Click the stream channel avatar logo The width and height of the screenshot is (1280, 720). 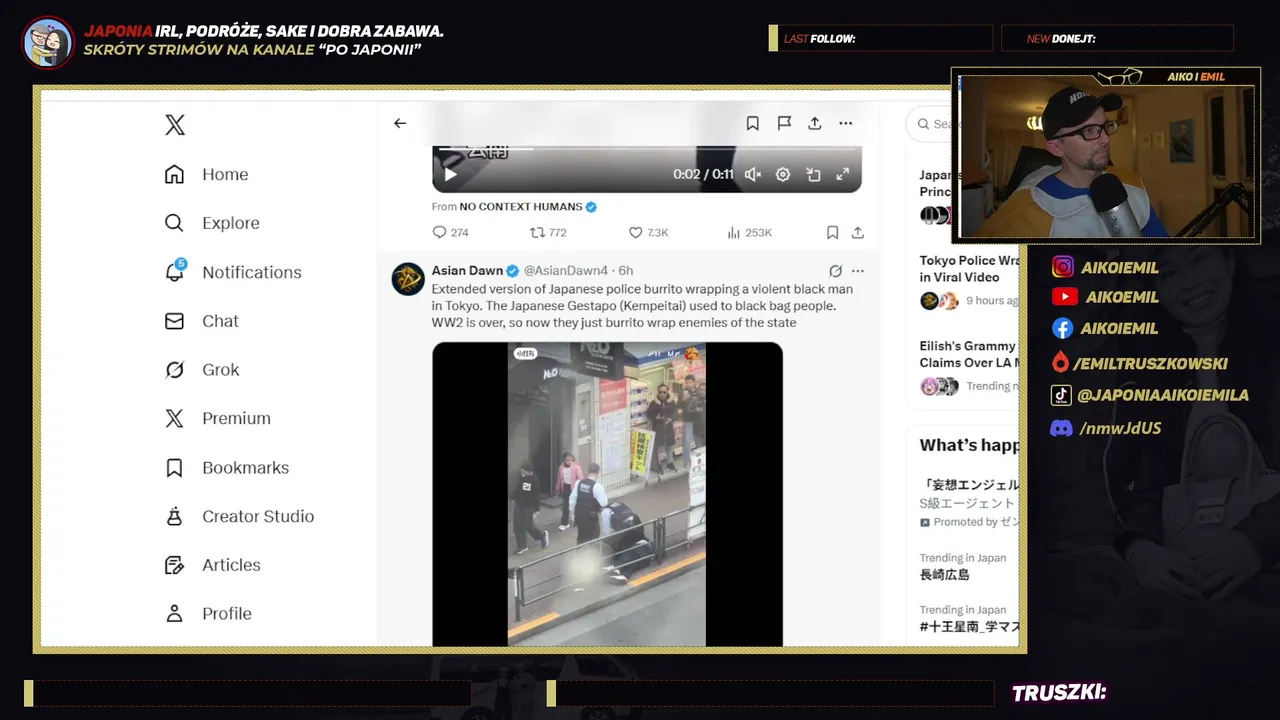[x=48, y=42]
